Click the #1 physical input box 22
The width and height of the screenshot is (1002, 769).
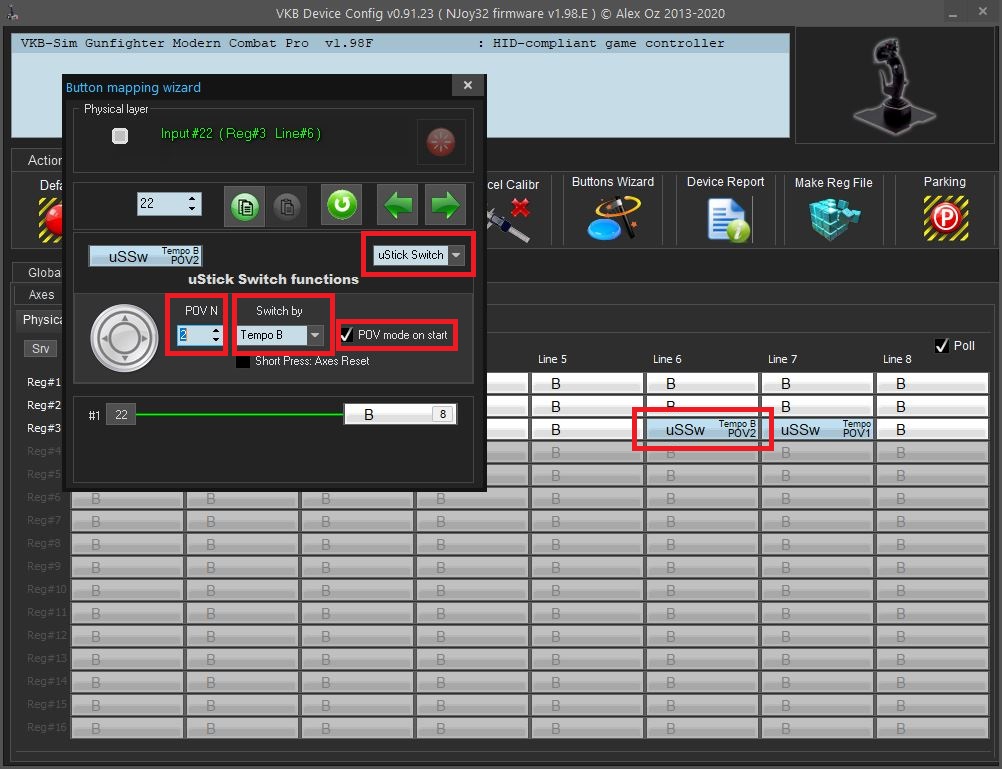(x=121, y=415)
